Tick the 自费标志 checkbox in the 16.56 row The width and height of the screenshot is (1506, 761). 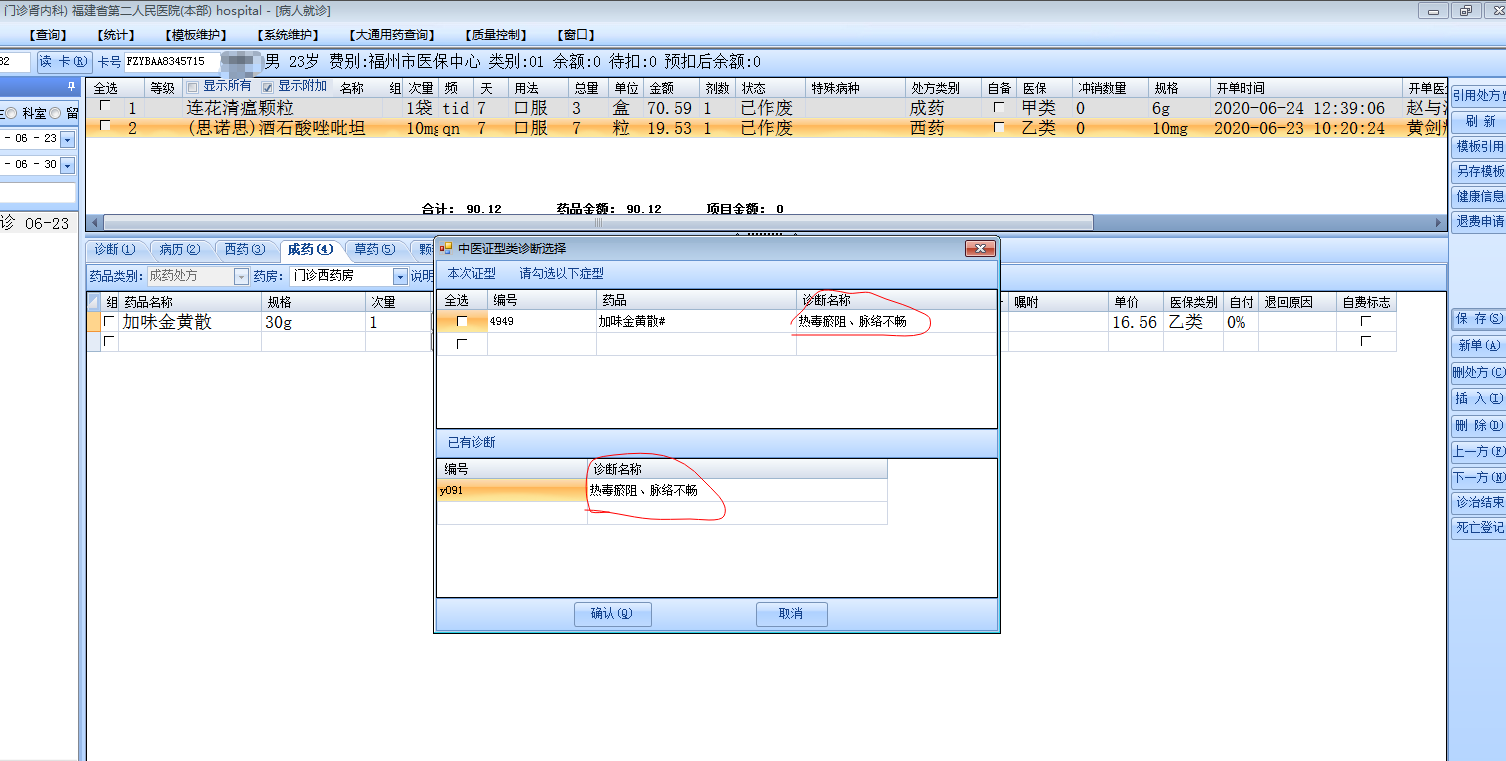(x=1365, y=322)
